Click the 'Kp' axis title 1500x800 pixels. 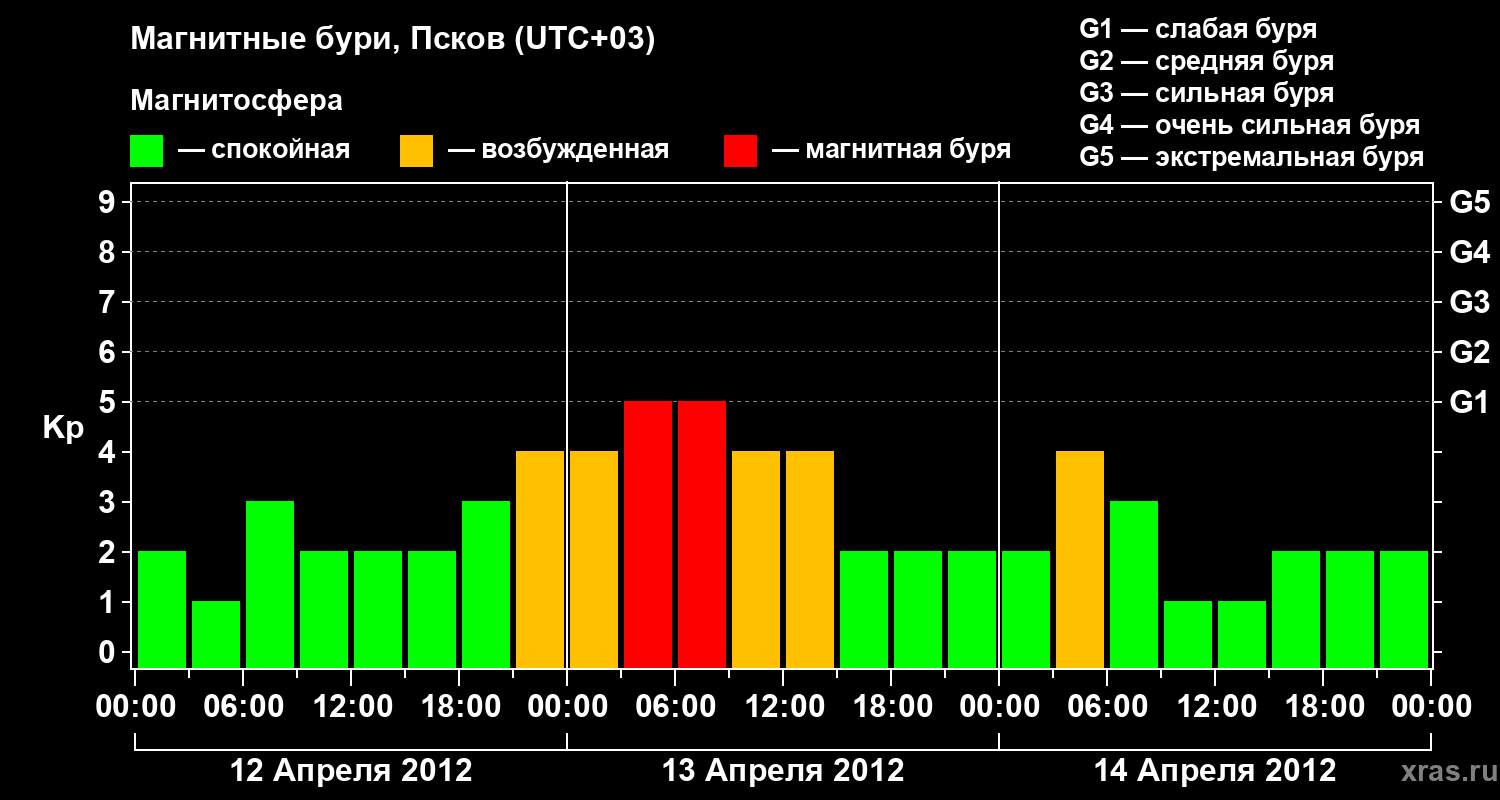tap(63, 429)
